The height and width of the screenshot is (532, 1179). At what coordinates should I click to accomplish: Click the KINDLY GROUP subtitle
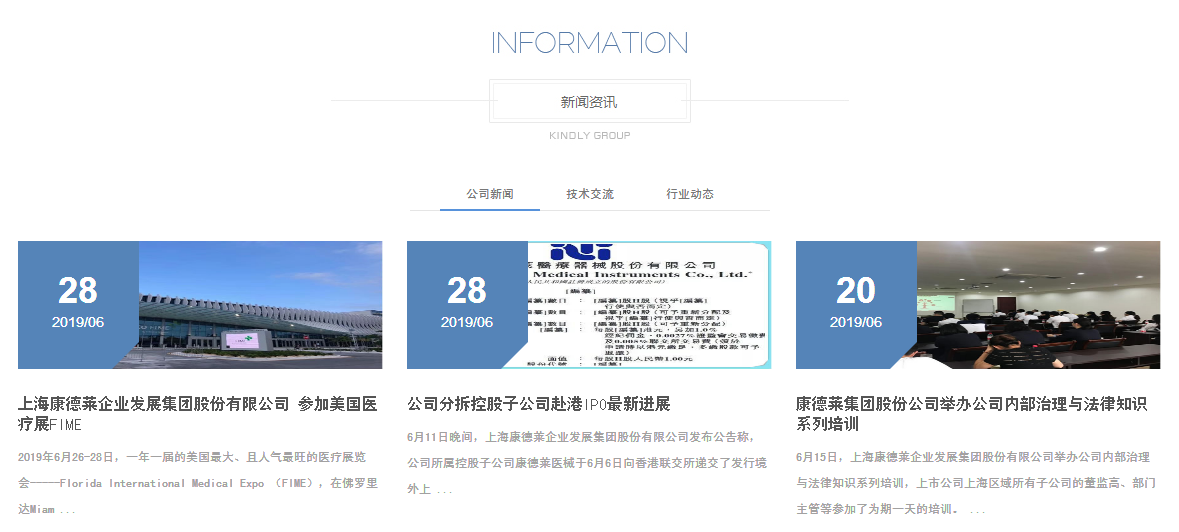[x=590, y=136]
